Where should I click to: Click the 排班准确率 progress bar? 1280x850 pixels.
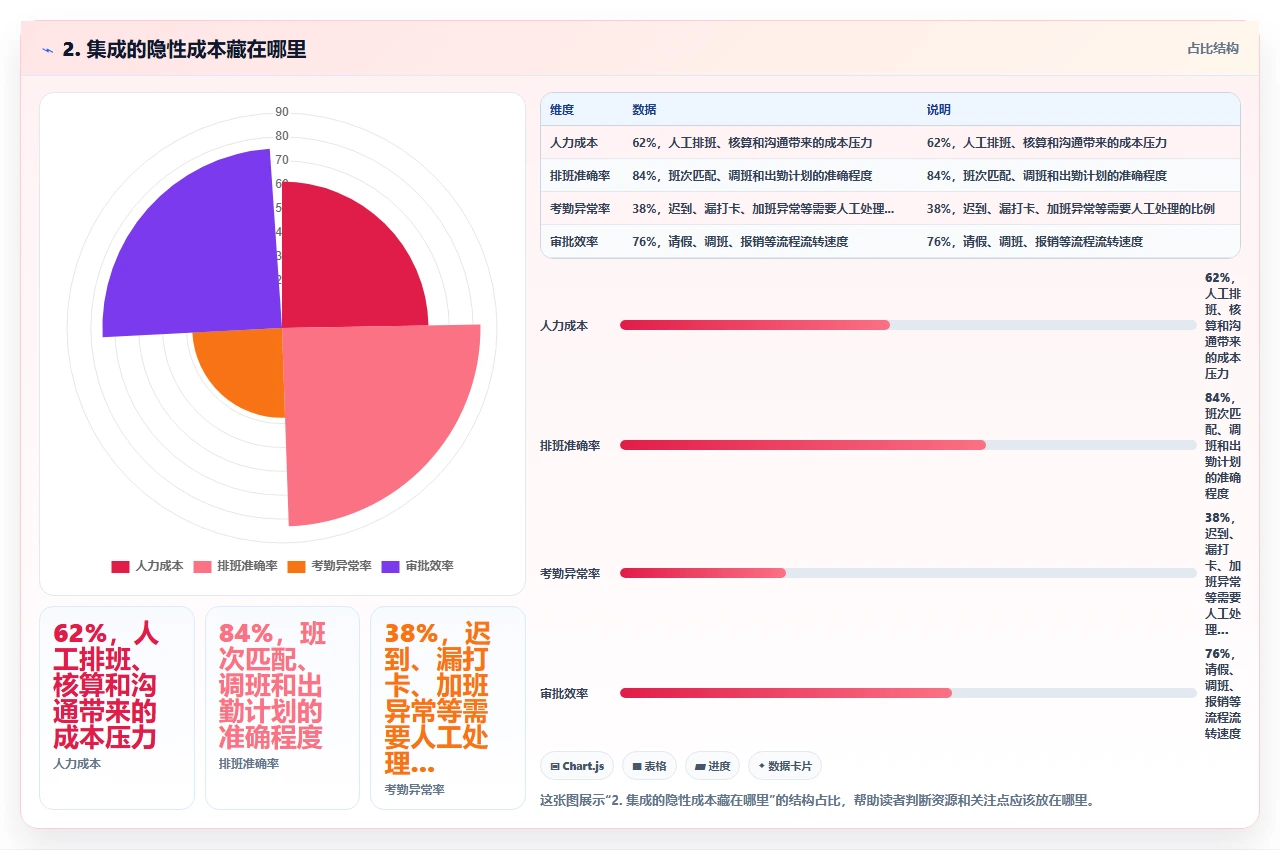908,445
